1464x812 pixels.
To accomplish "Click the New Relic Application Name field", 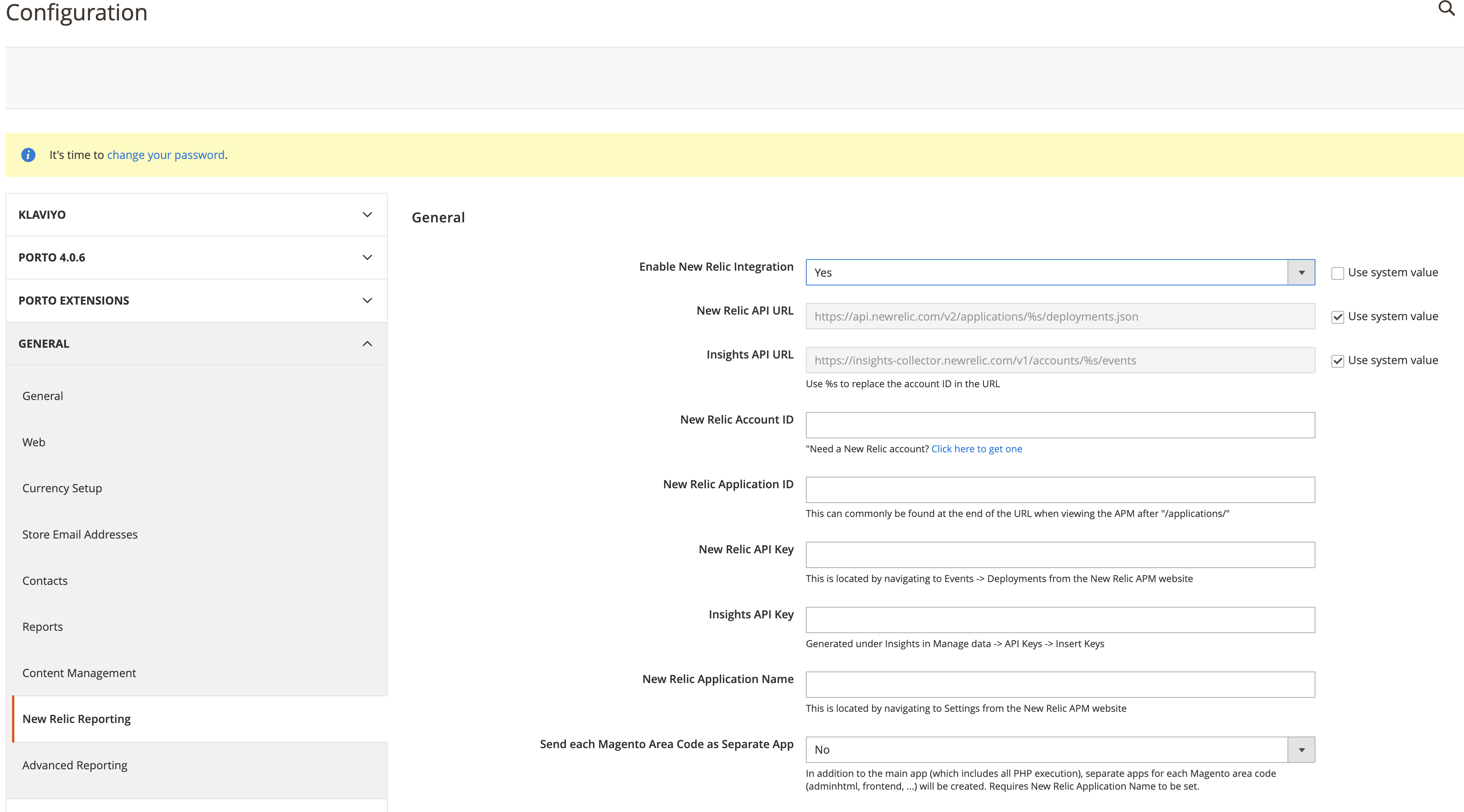I will [x=1060, y=685].
